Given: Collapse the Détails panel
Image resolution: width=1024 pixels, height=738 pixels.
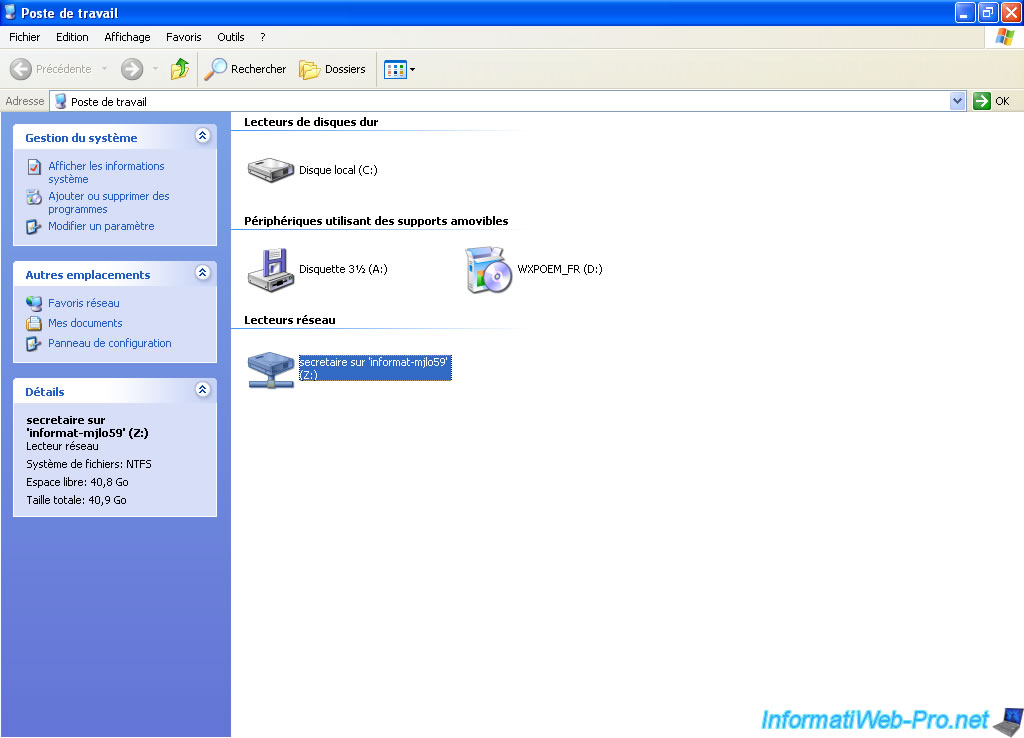Looking at the screenshot, I should 204,391.
